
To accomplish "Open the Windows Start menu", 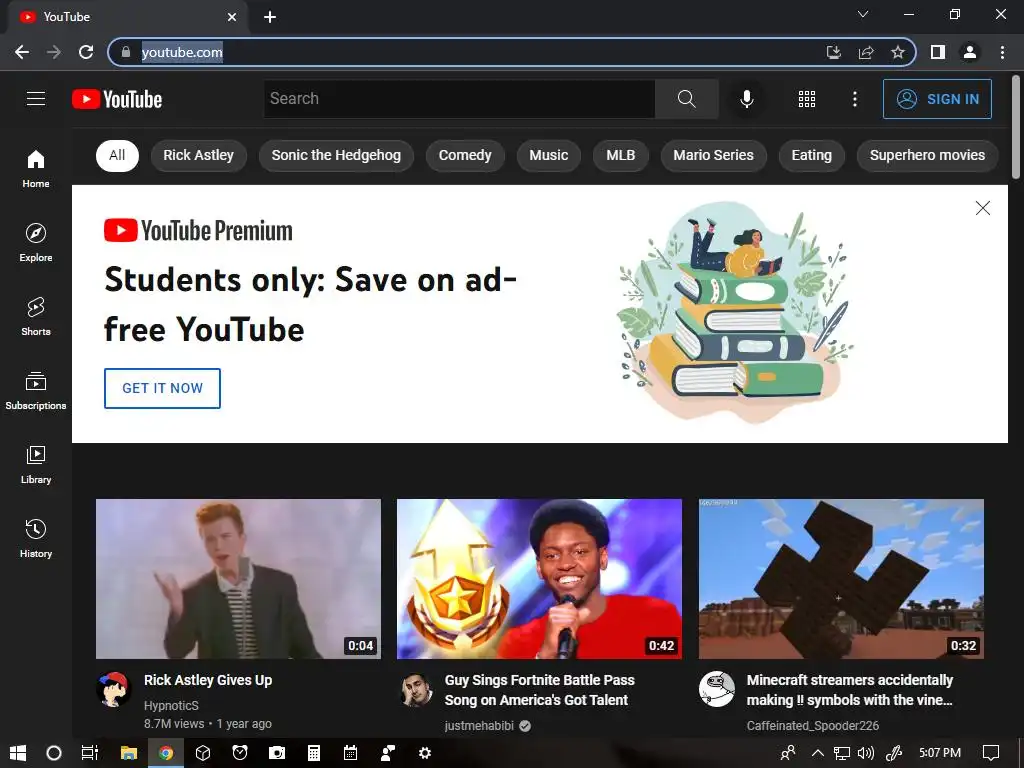I will click(18, 753).
